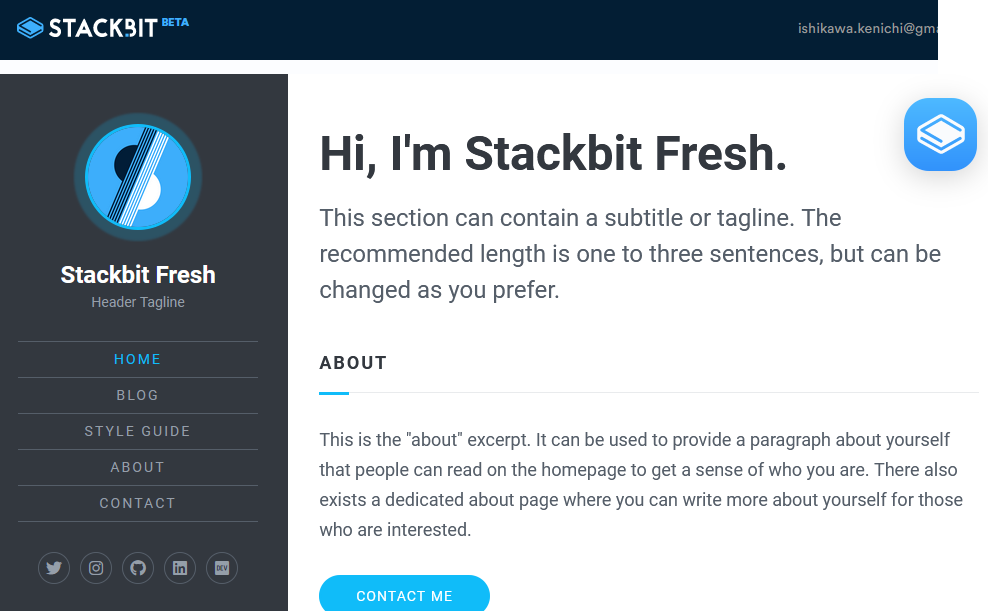The width and height of the screenshot is (988, 611).
Task: Click the floating Stackbit widget button
Action: point(940,134)
